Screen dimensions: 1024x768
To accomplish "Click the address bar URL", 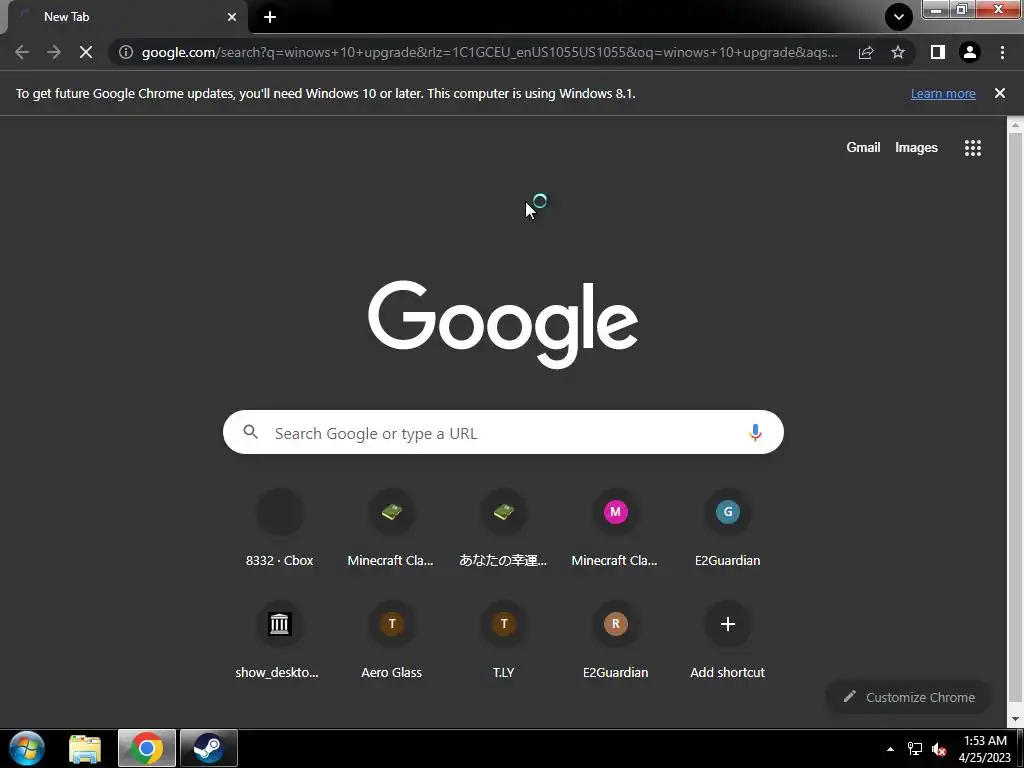I will point(489,52).
